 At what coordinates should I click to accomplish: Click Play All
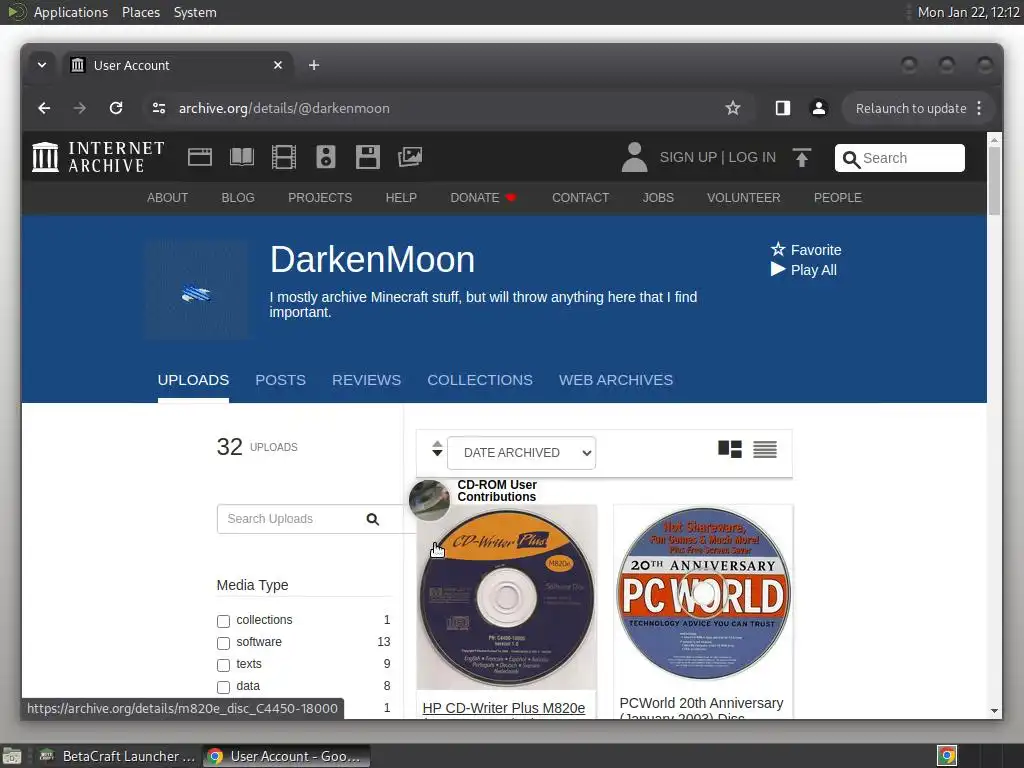tap(803, 270)
